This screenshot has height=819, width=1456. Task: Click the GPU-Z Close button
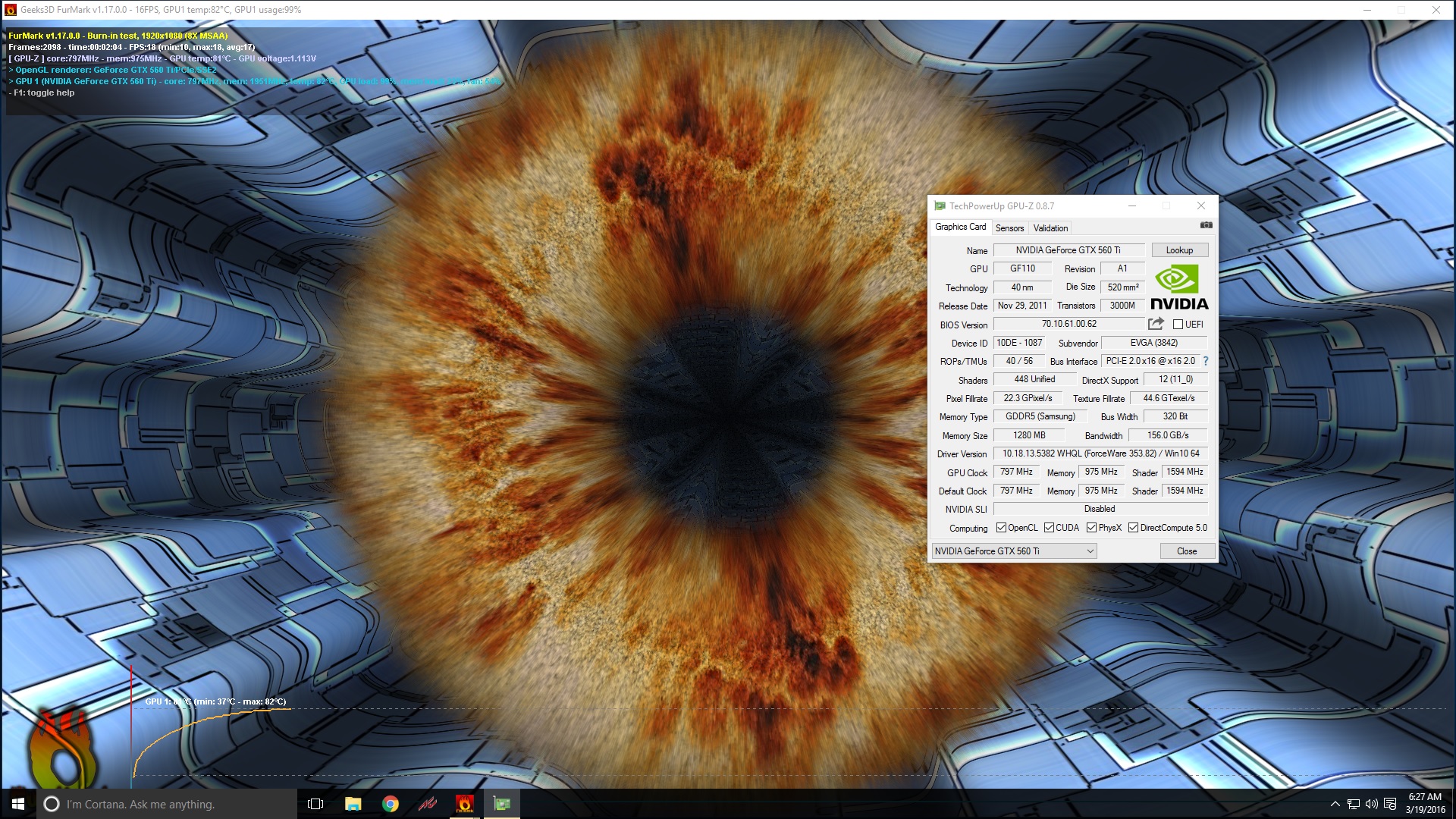point(1187,551)
